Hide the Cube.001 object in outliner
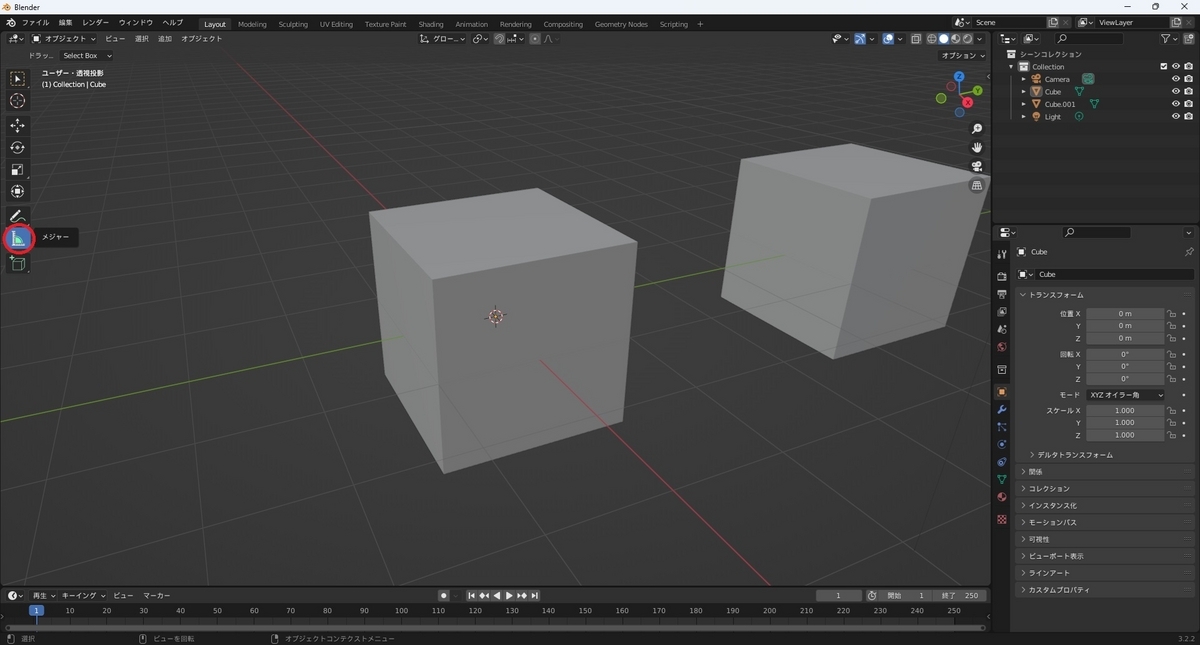The height and width of the screenshot is (645, 1200). click(x=1176, y=104)
